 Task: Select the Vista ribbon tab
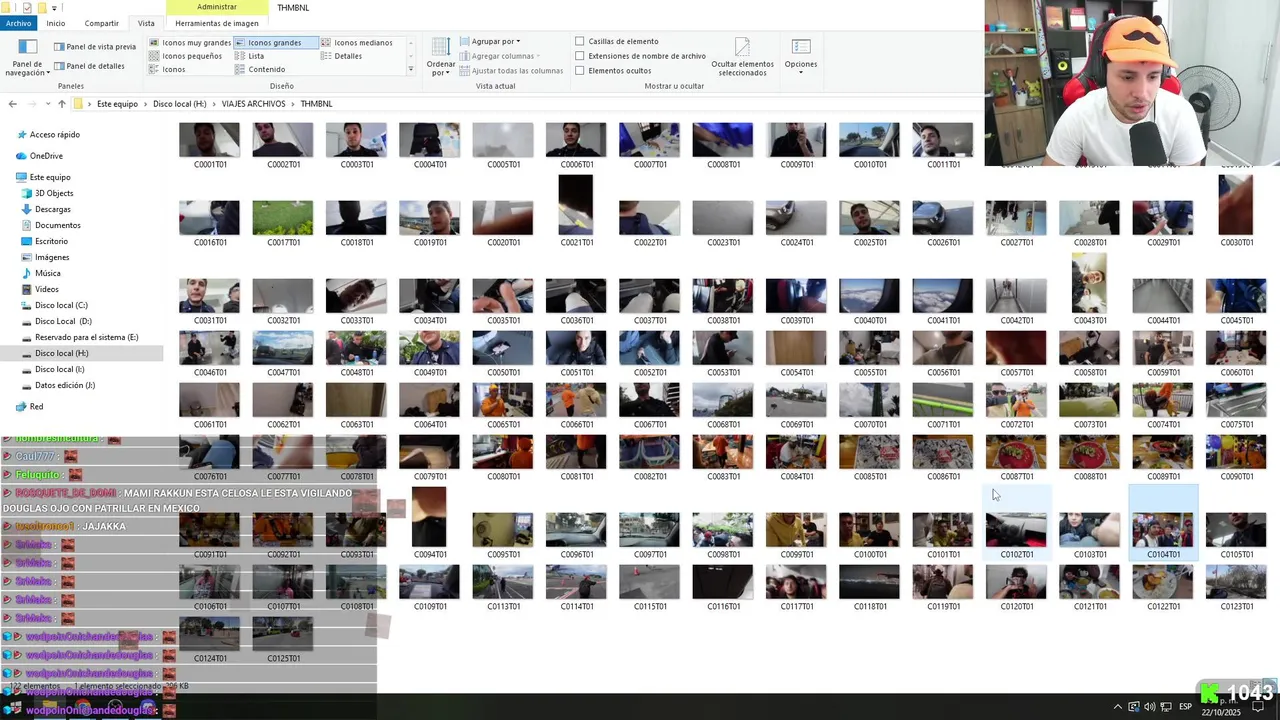[146, 23]
